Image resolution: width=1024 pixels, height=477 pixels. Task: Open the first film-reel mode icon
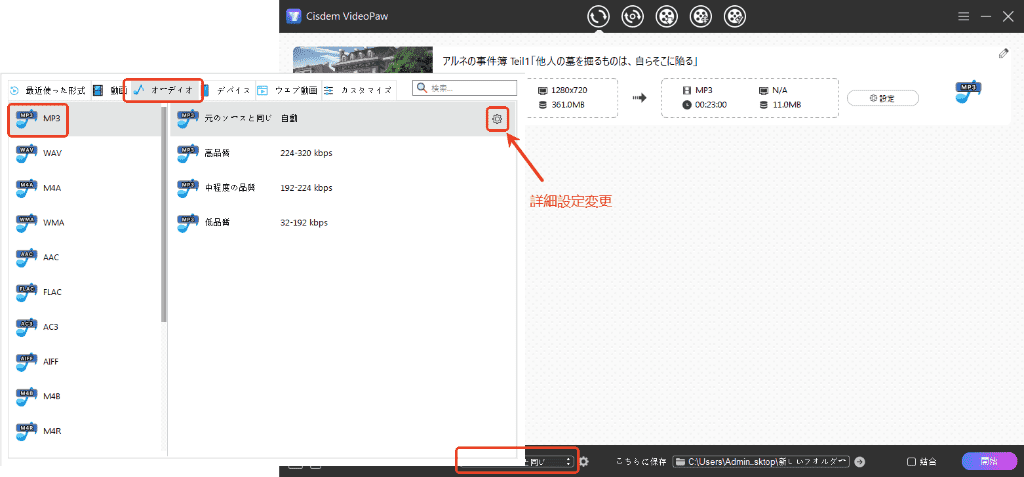pyautogui.click(x=666, y=16)
